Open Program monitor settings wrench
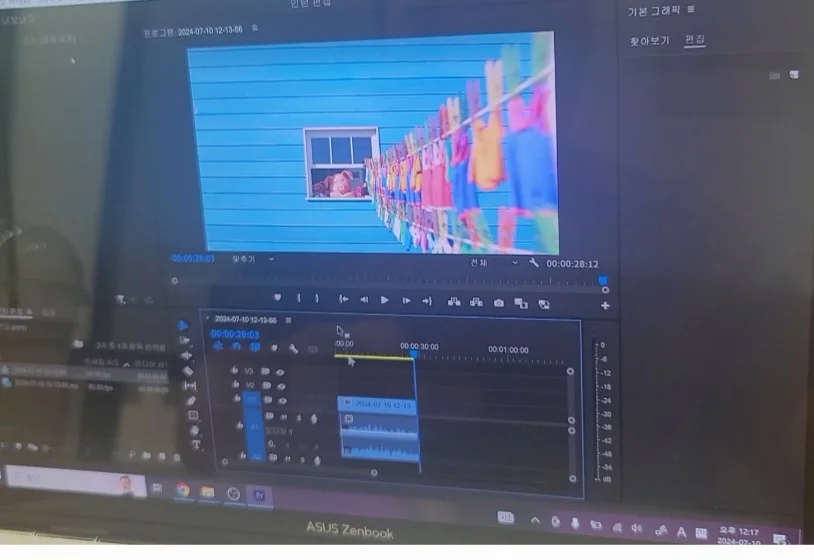This screenshot has height=560, width=814. click(534, 263)
